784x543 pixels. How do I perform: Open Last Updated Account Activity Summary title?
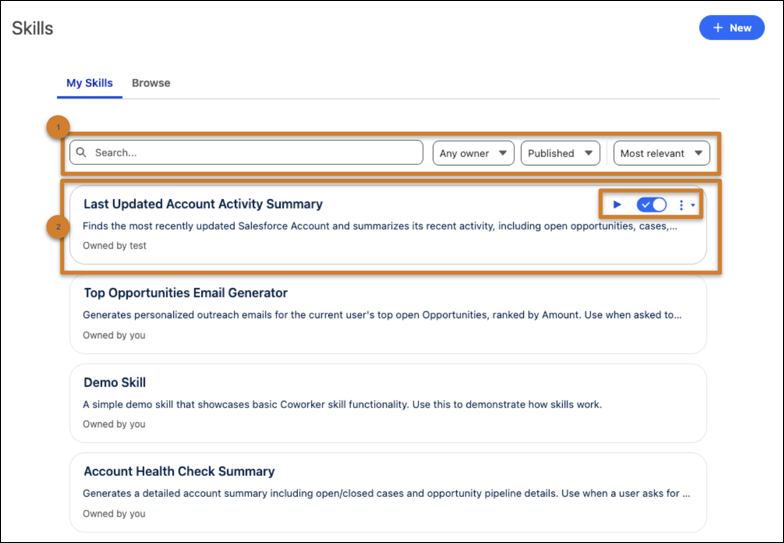point(203,204)
